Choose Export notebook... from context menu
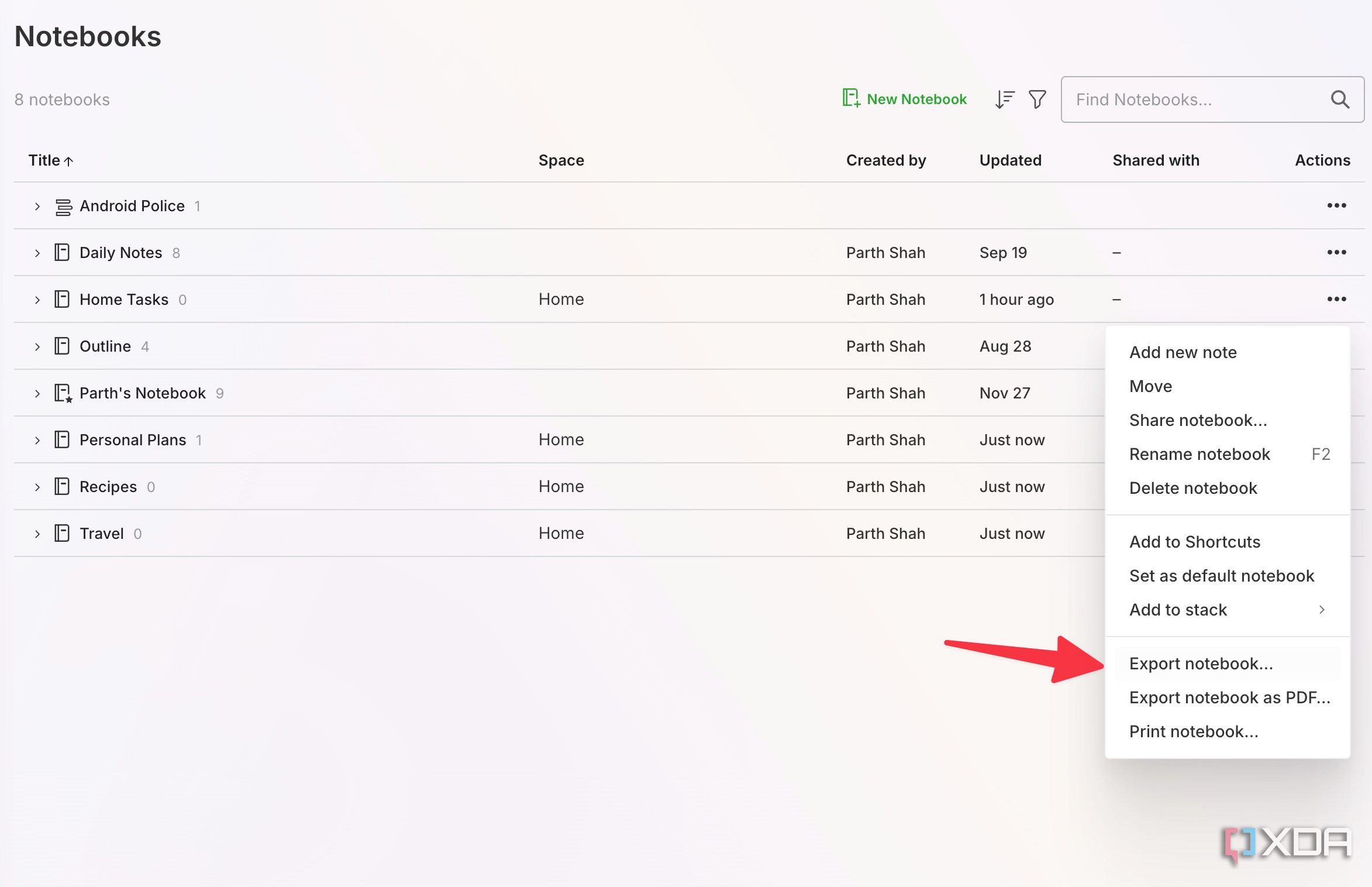The image size is (1372, 887). pyautogui.click(x=1201, y=663)
